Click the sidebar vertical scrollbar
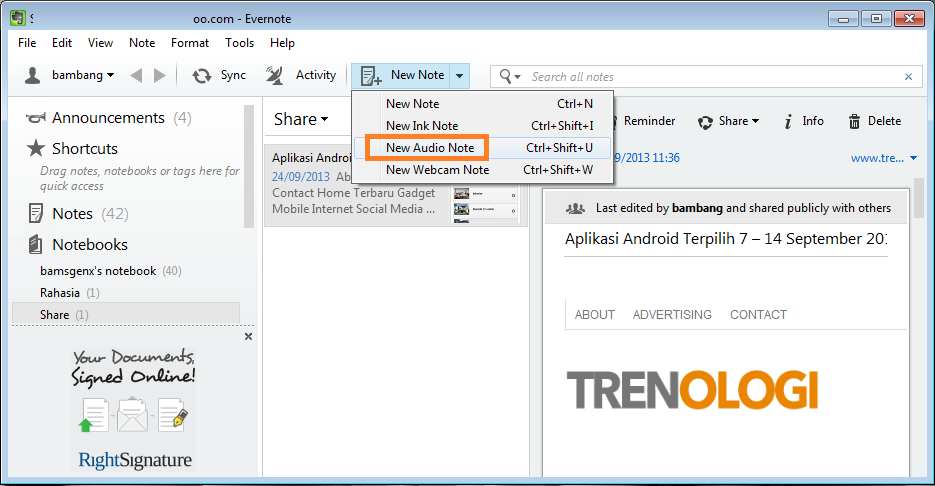This screenshot has width=935, height=486. tap(249, 167)
